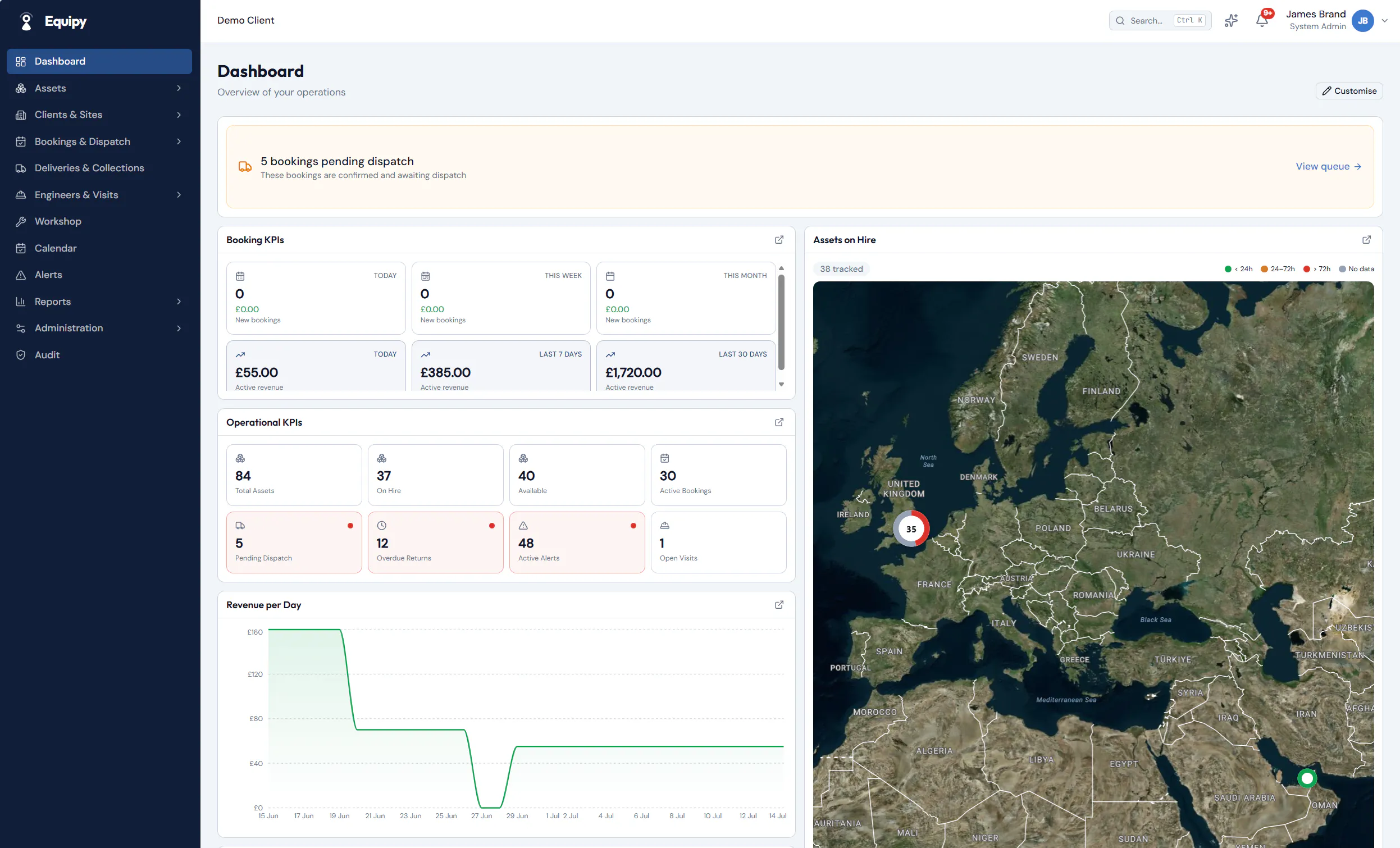
Task: Open the user account dropdown arrow
Action: coord(1385,20)
